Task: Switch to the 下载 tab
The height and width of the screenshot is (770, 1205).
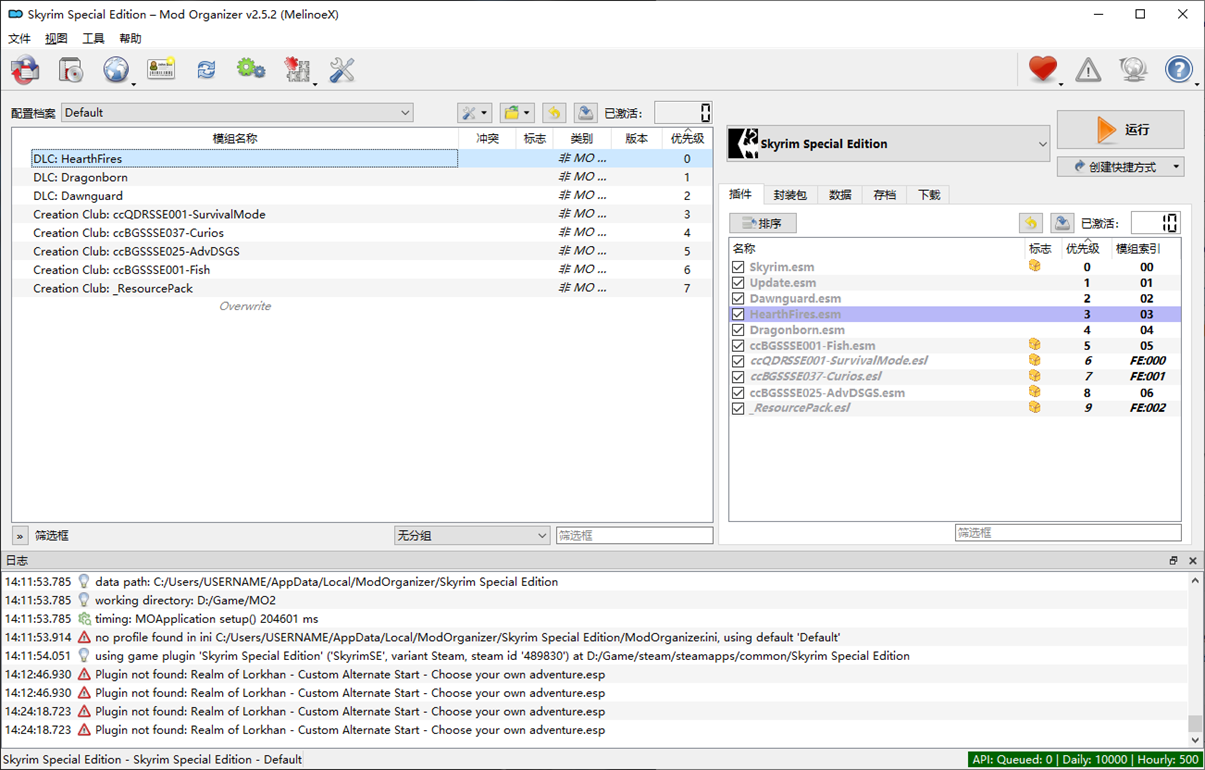Action: [x=929, y=195]
